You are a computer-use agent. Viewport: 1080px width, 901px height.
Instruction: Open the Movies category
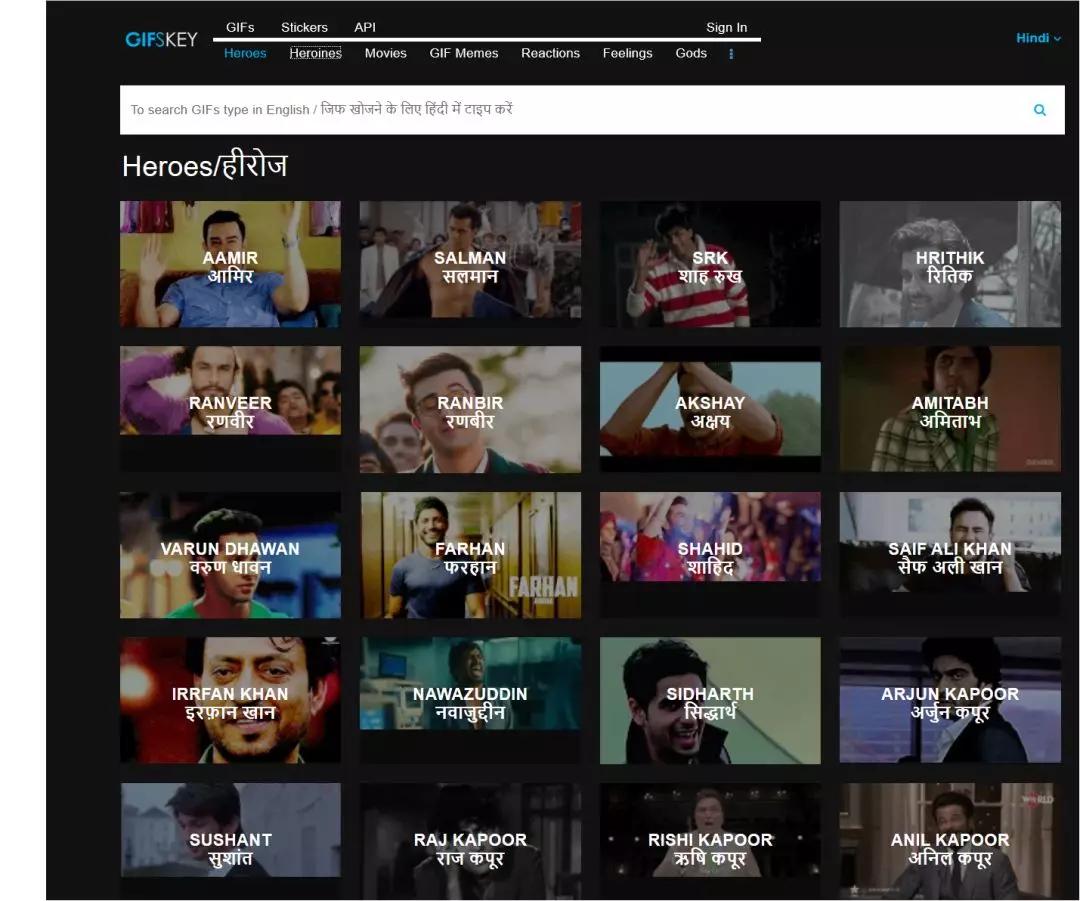pyautogui.click(x=385, y=53)
